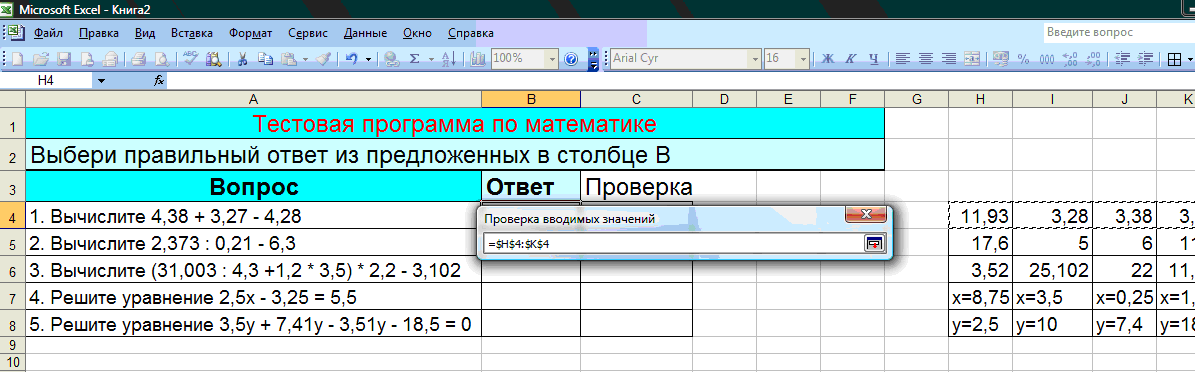
Task: Open the Сервис menu
Action: [x=308, y=34]
